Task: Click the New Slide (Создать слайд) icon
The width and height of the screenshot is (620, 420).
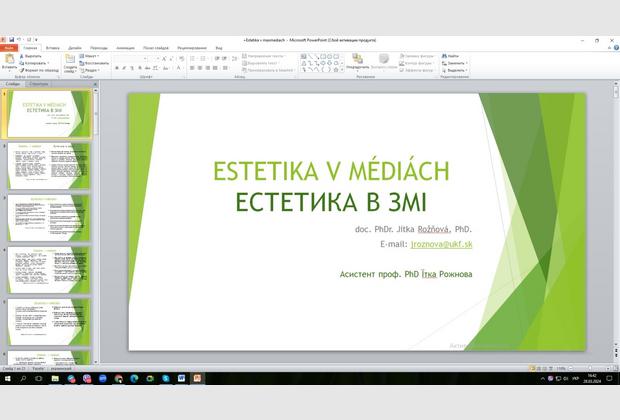Action: (x=70, y=61)
